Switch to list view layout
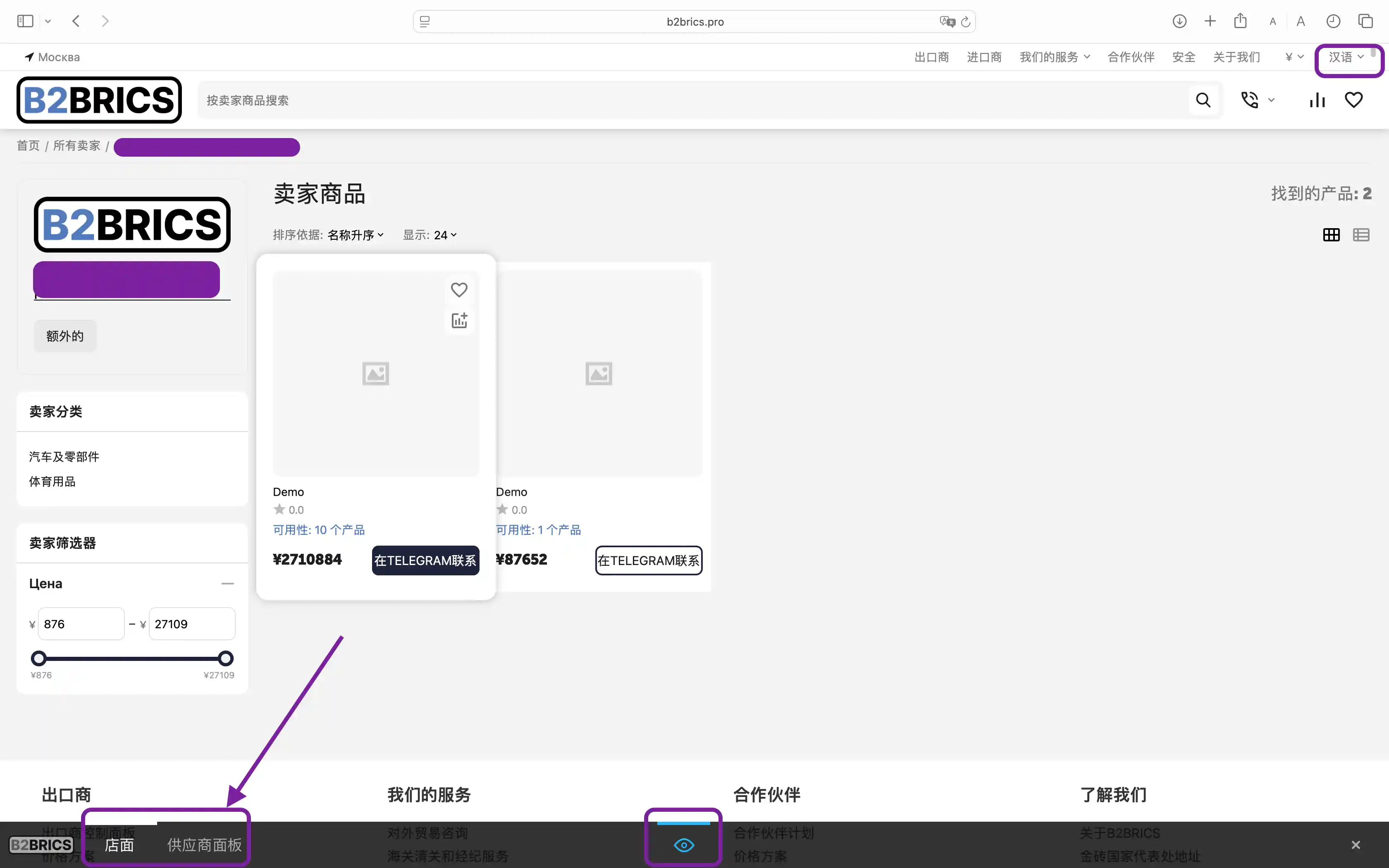Viewport: 1389px width, 868px height. [1361, 235]
